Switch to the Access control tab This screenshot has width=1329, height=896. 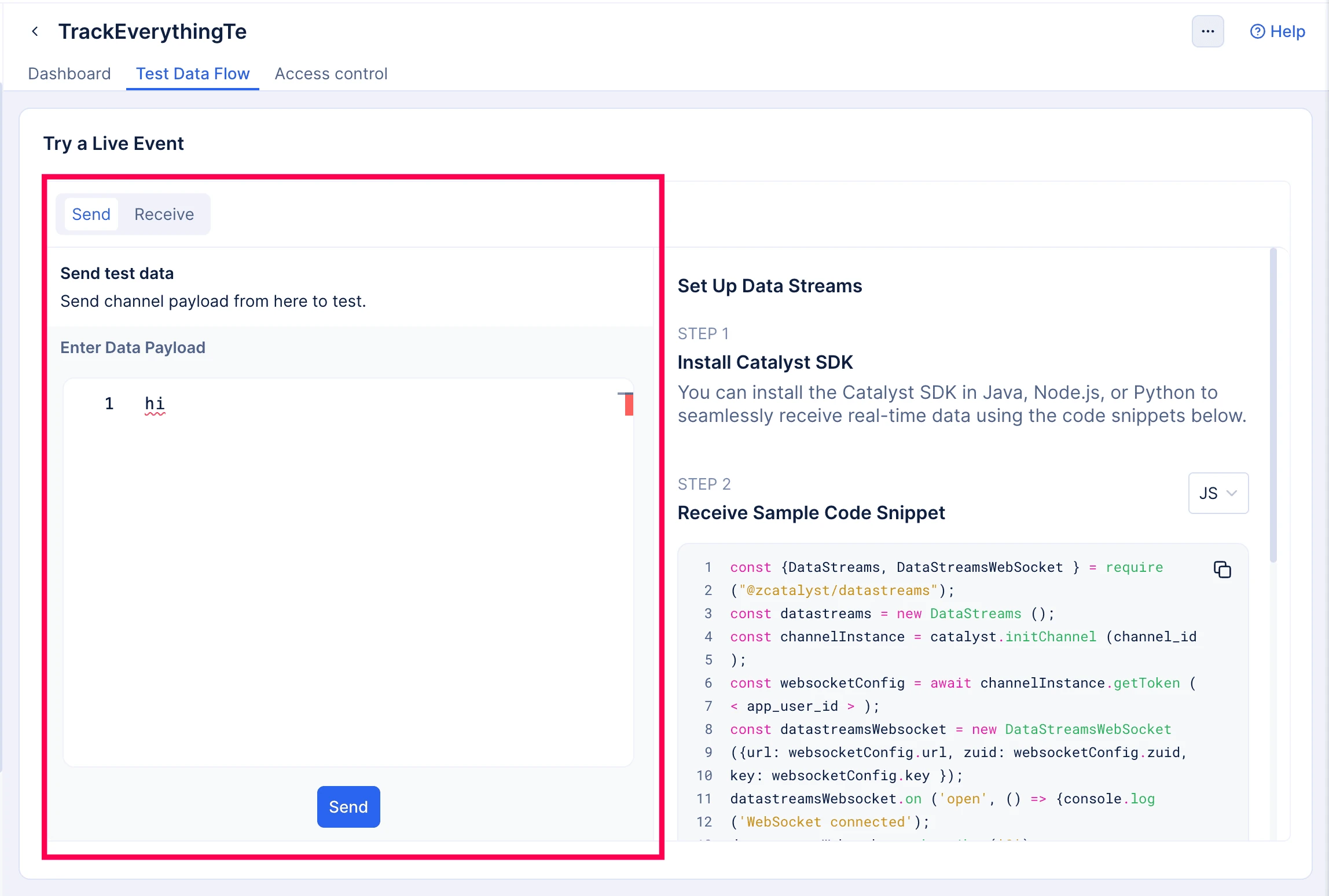coord(331,74)
